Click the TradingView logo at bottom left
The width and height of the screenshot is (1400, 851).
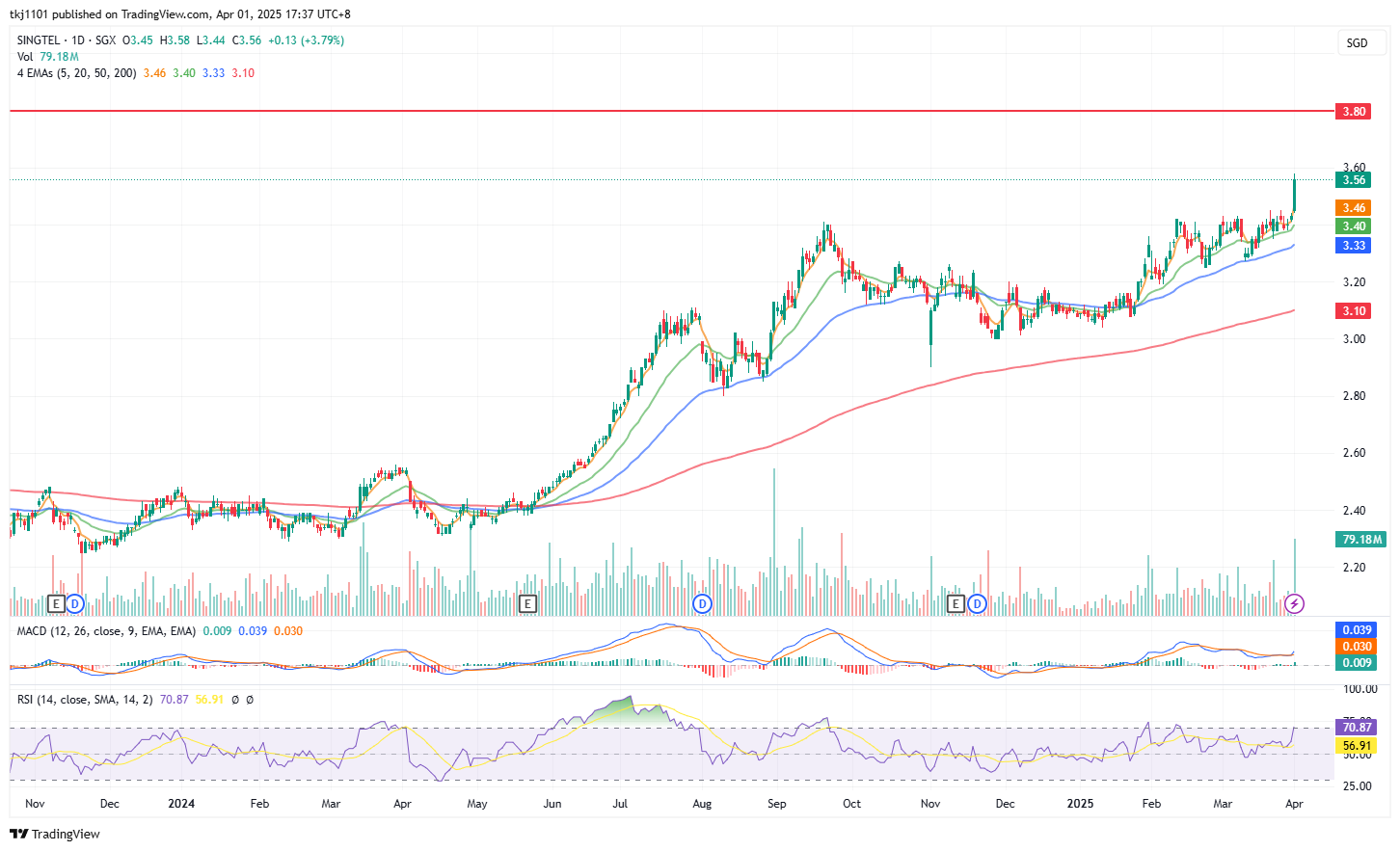coord(55,834)
